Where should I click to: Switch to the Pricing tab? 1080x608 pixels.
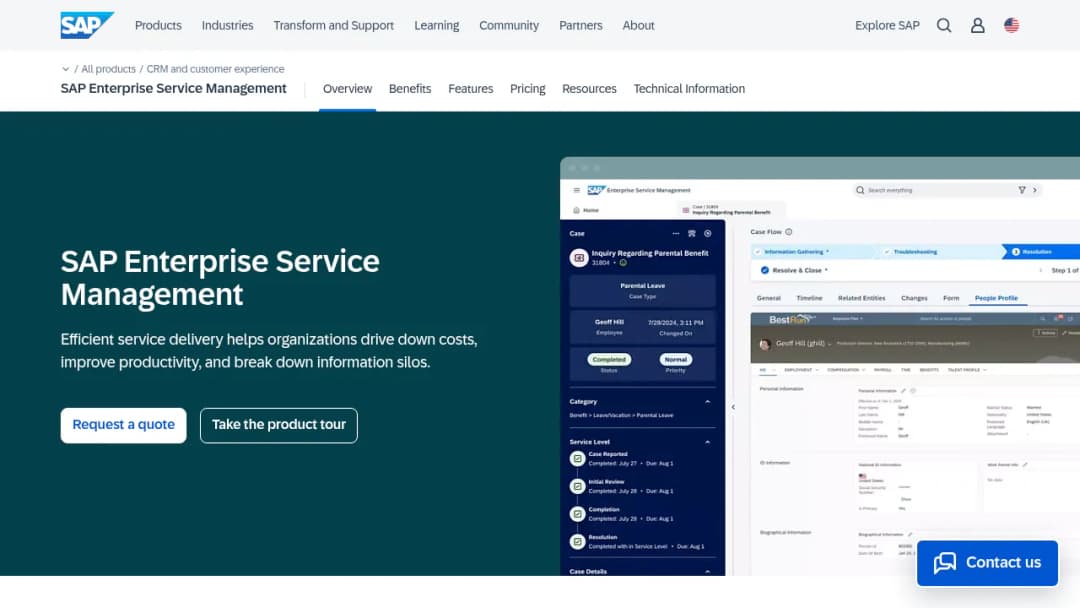coord(528,89)
